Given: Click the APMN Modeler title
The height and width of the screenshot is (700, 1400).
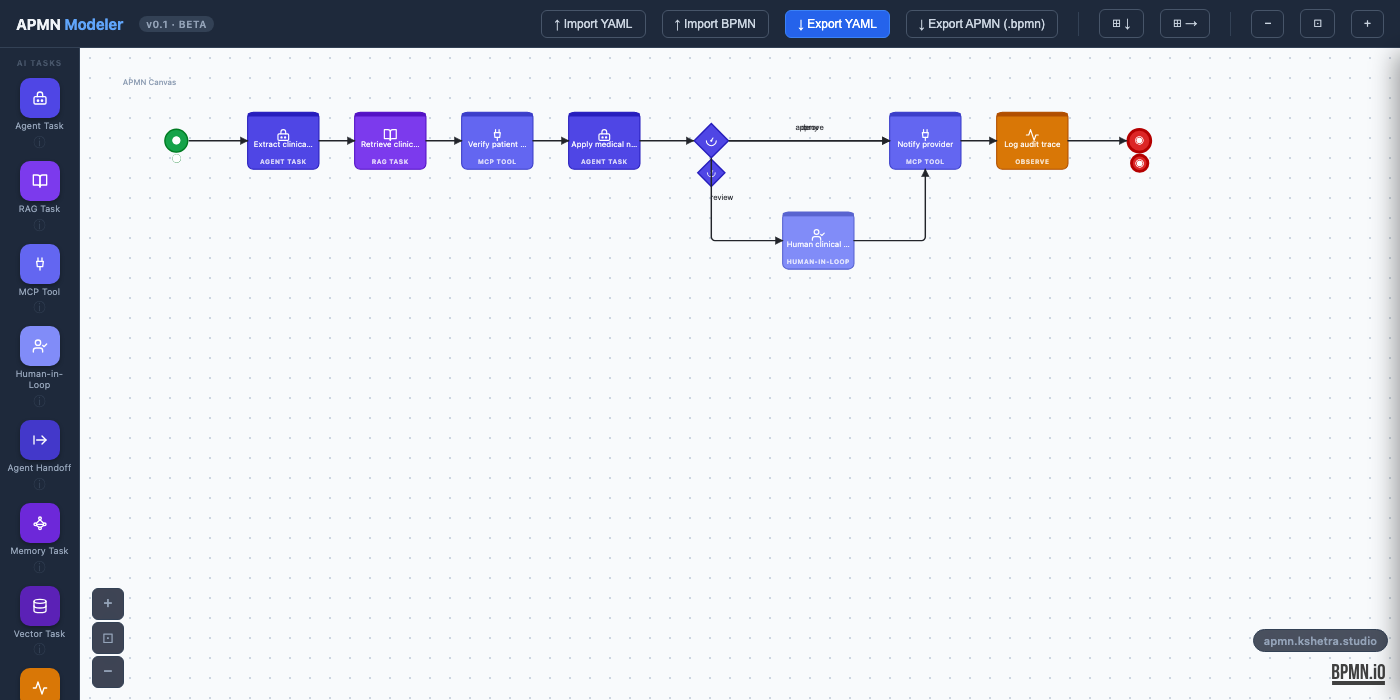Looking at the screenshot, I should [70, 24].
